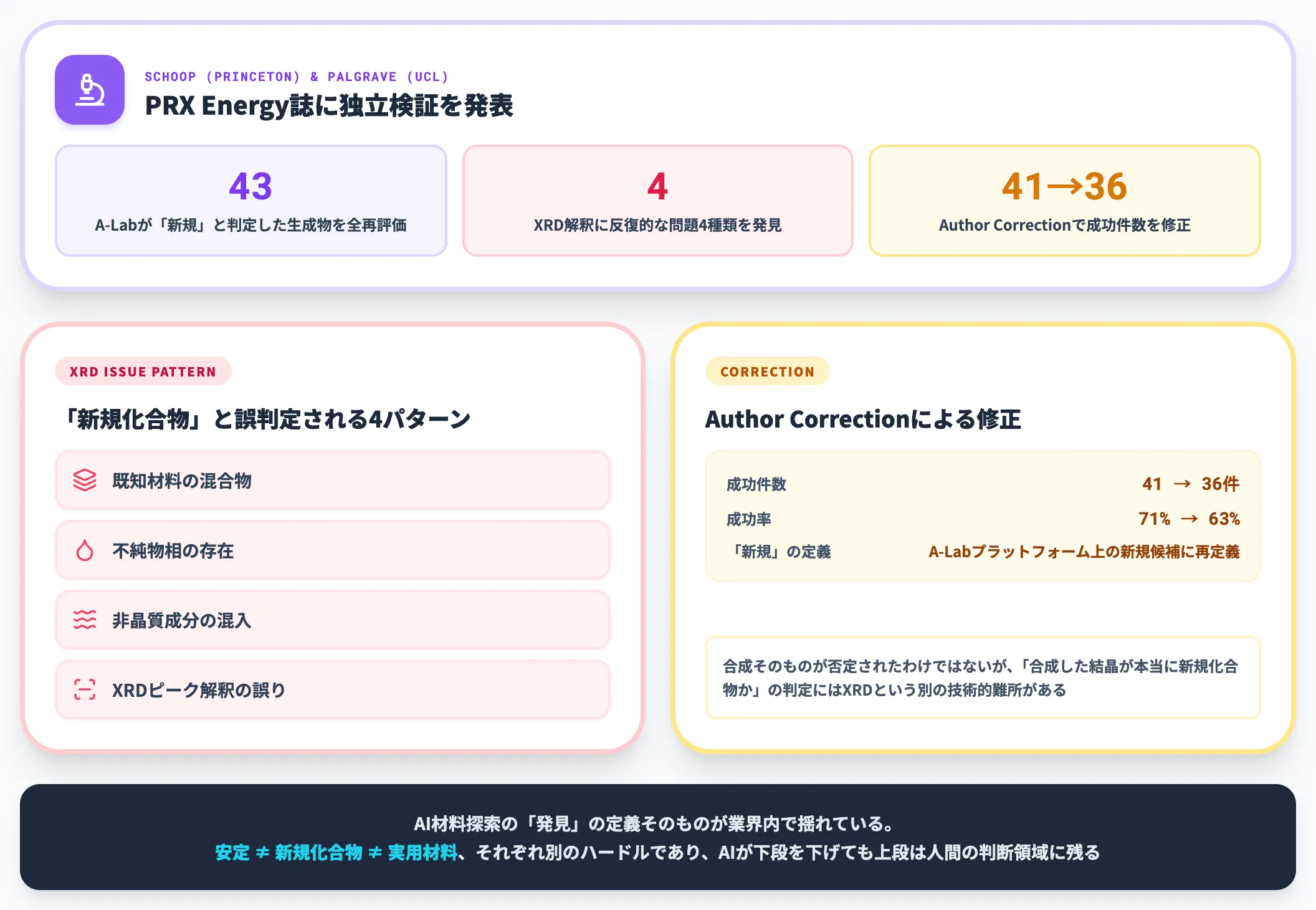1316x910 pixels.
Task: Click caption Author Correctionで成功件数を修正
Action: coord(1064,225)
